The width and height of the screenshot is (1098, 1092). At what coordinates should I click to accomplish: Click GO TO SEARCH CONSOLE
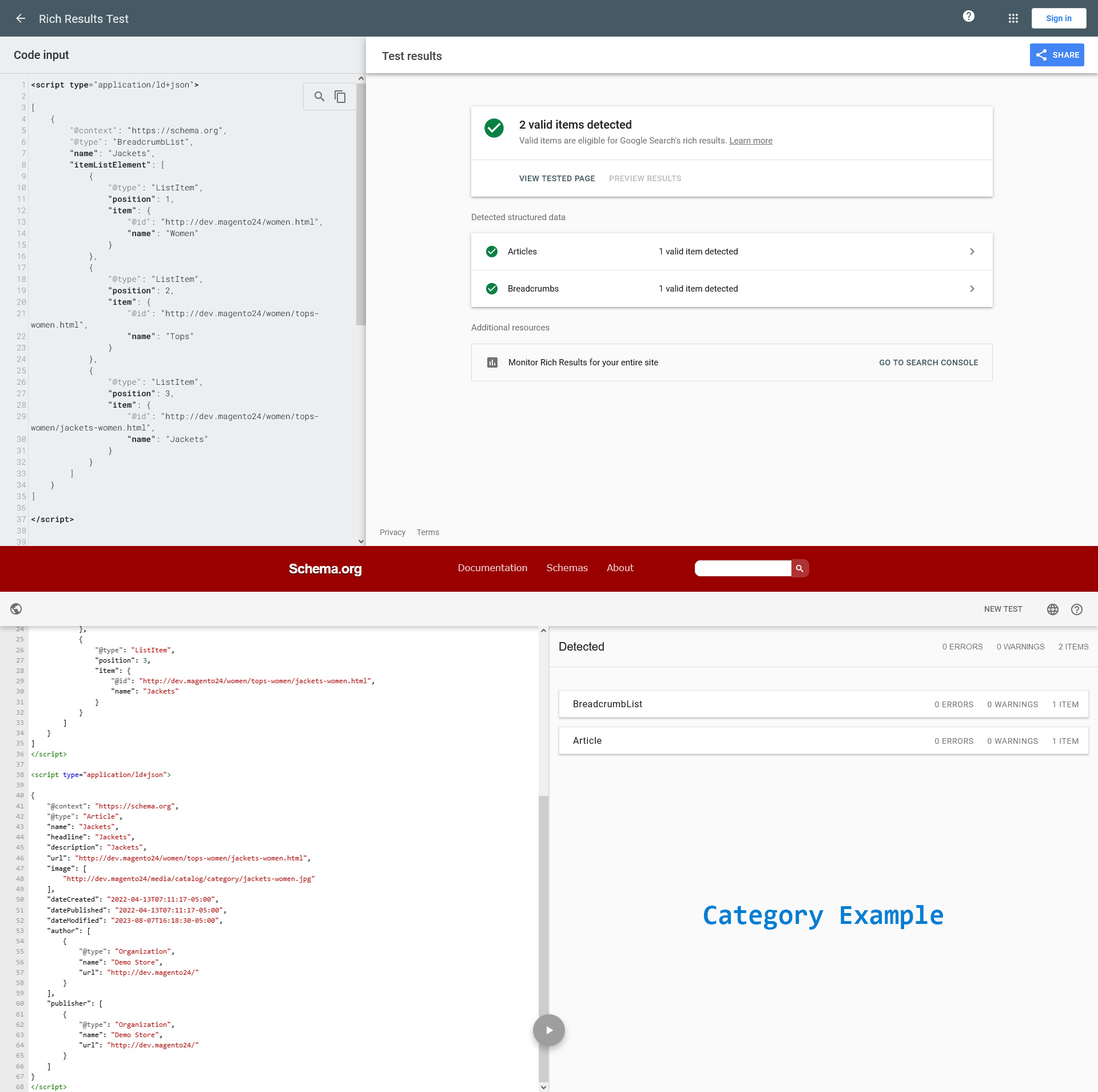pyautogui.click(x=928, y=362)
